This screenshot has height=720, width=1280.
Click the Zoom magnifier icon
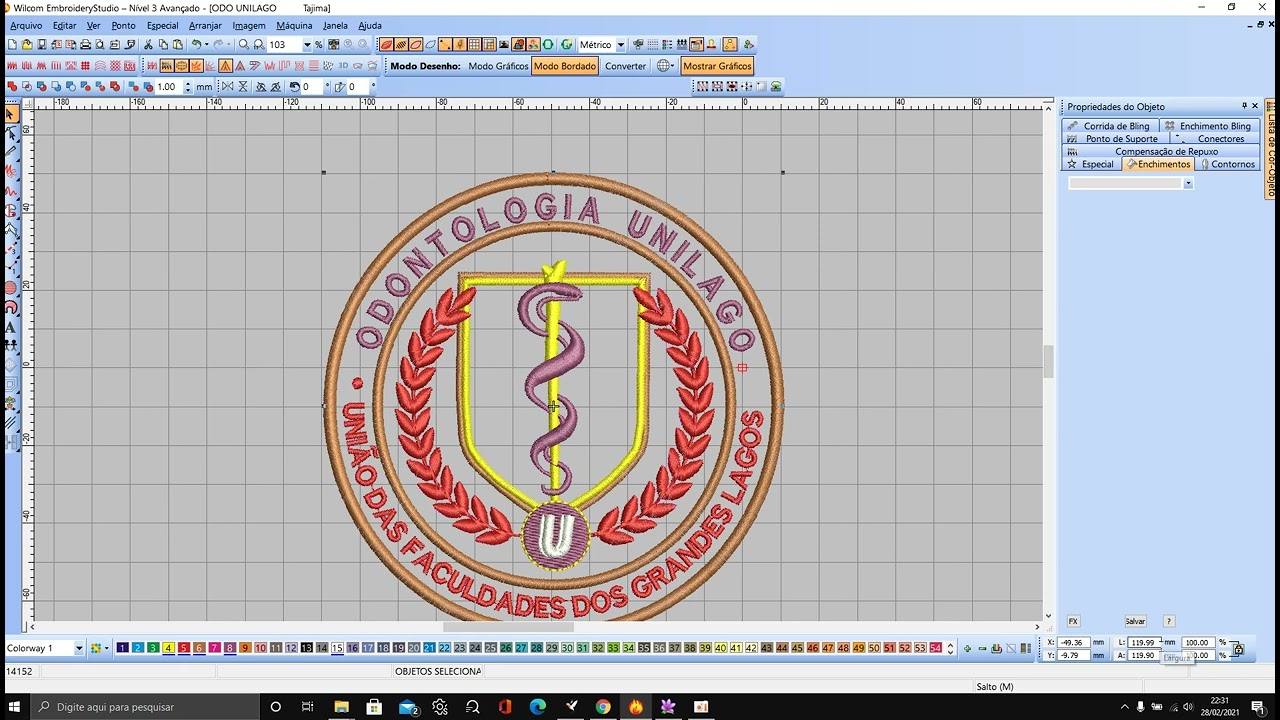coord(244,45)
